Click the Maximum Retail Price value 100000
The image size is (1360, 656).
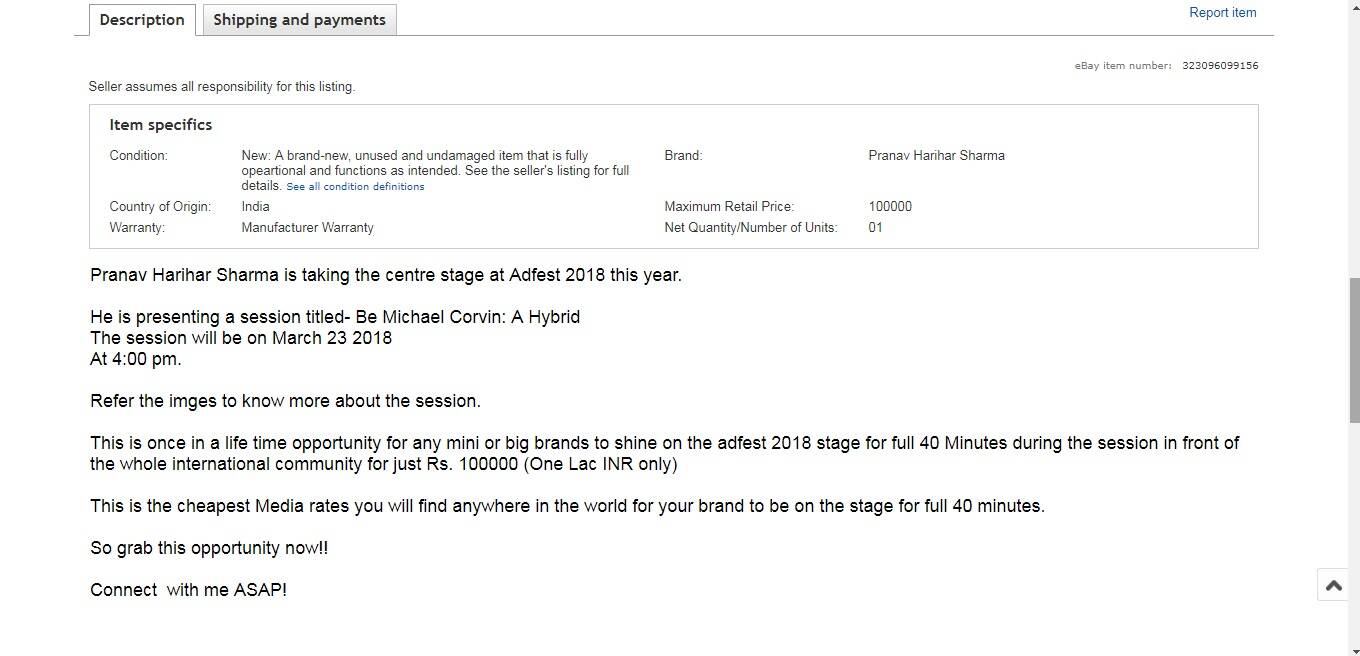tap(890, 207)
